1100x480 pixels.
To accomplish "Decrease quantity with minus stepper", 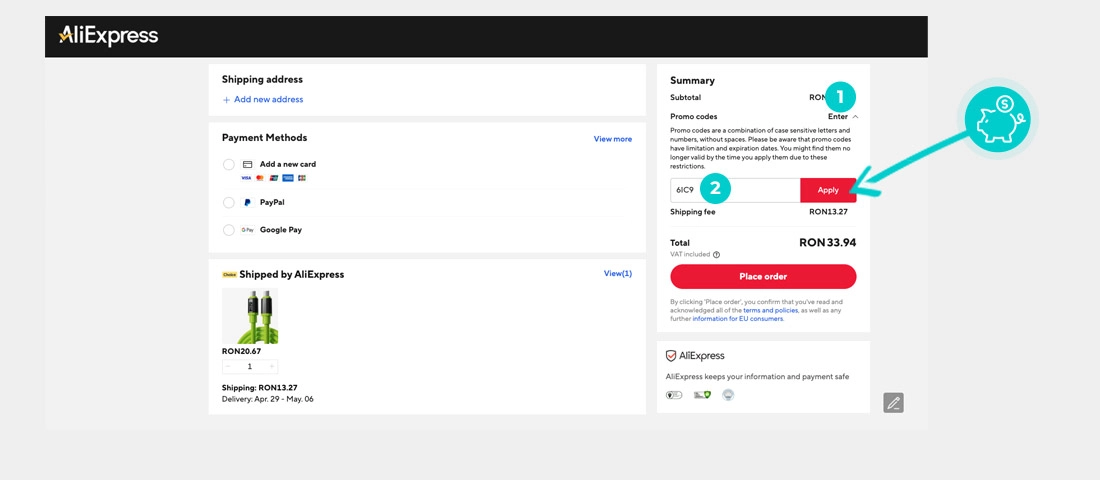I will coord(228,366).
